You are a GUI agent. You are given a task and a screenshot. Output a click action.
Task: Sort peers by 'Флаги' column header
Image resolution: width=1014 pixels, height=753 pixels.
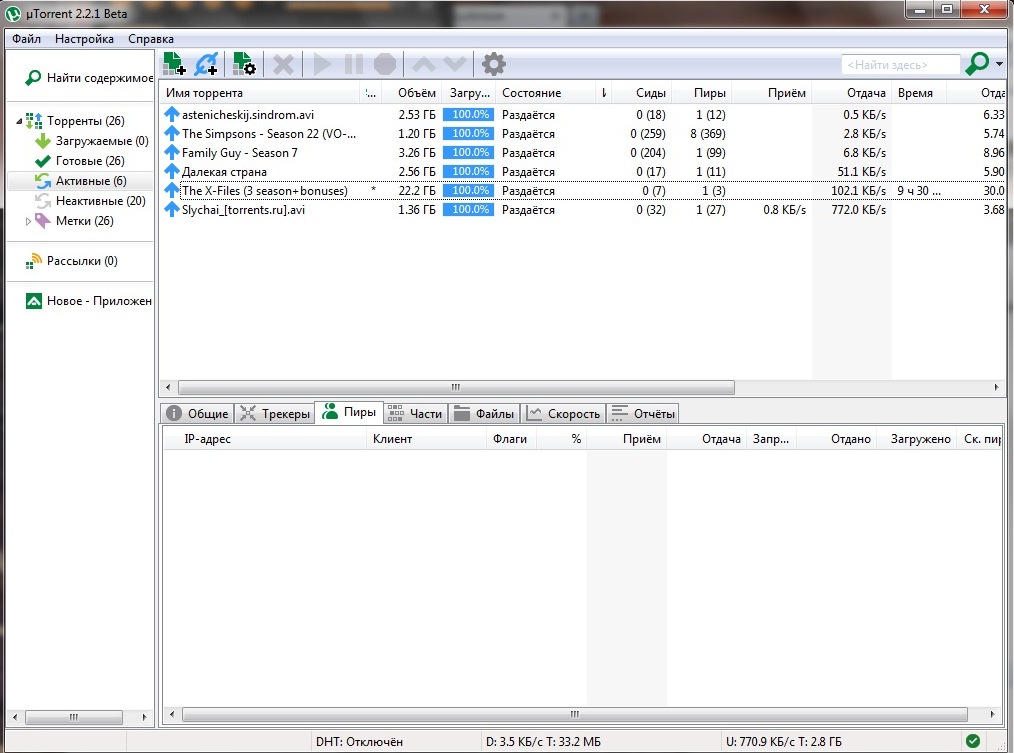pyautogui.click(x=510, y=439)
